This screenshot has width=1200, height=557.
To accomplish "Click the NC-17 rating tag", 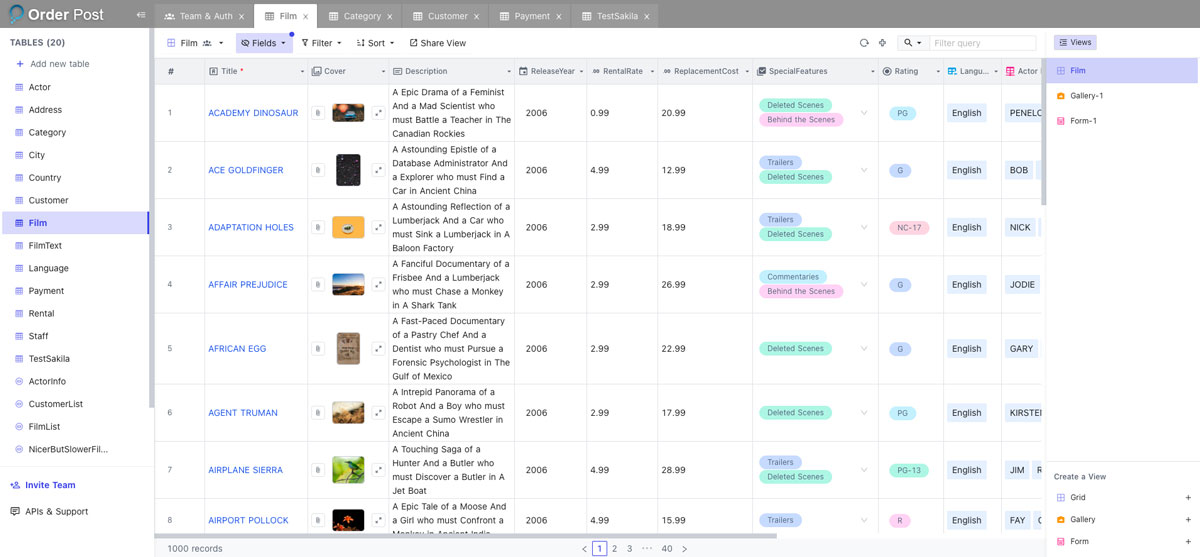I will click(909, 227).
